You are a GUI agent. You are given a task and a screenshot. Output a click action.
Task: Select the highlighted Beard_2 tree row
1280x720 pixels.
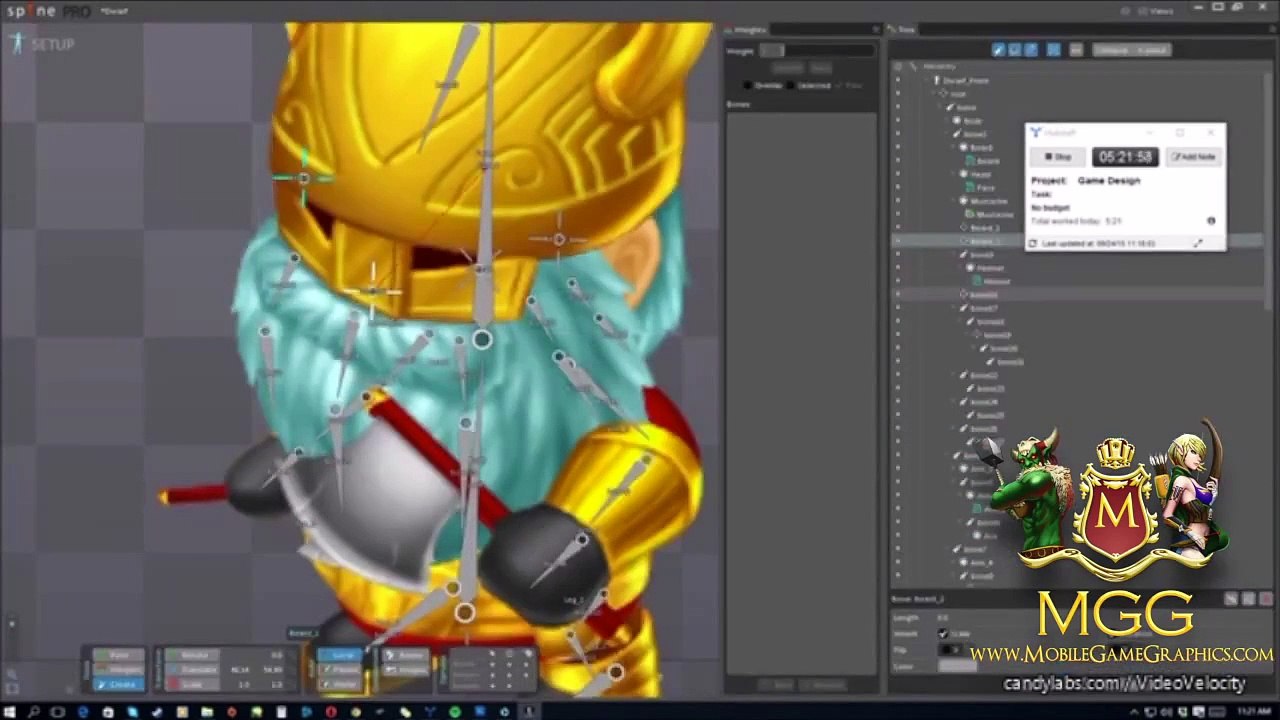tap(1078, 241)
